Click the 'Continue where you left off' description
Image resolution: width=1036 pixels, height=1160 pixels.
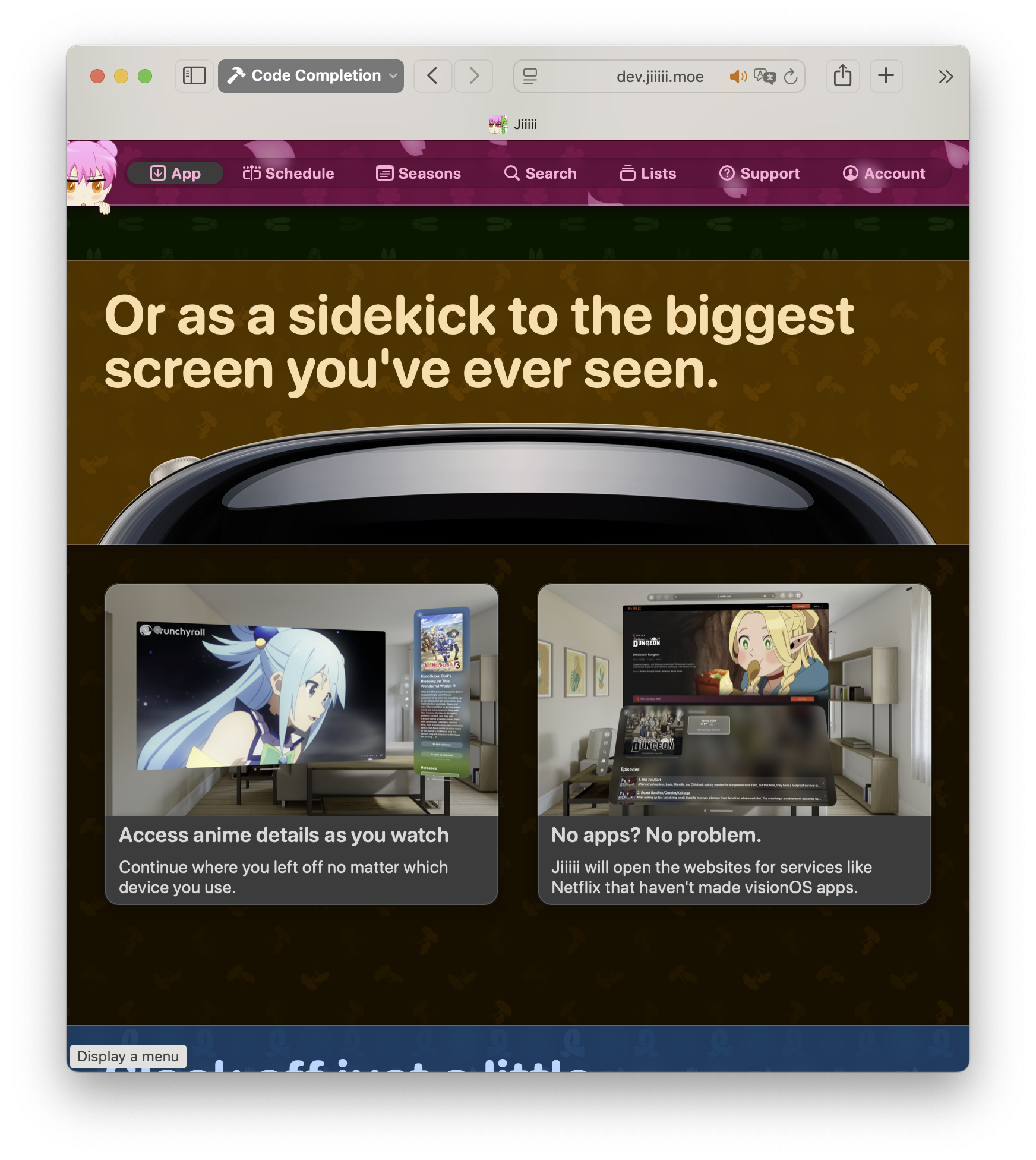pos(283,877)
